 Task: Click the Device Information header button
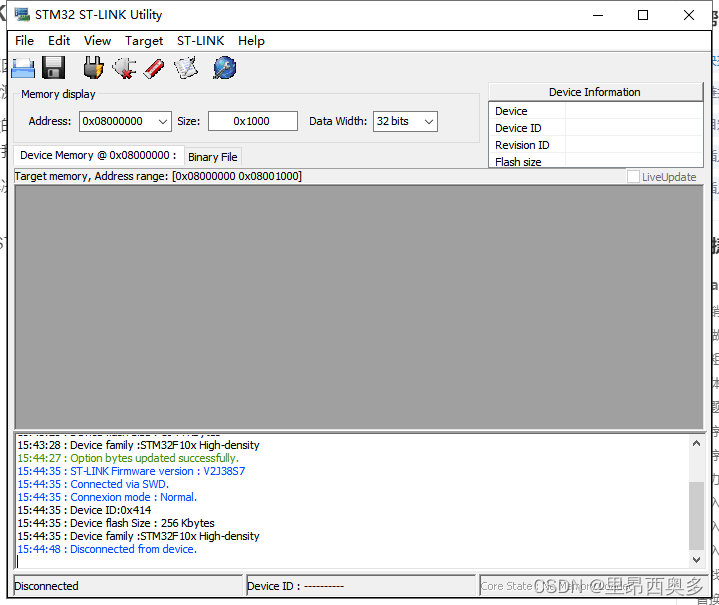pos(595,92)
